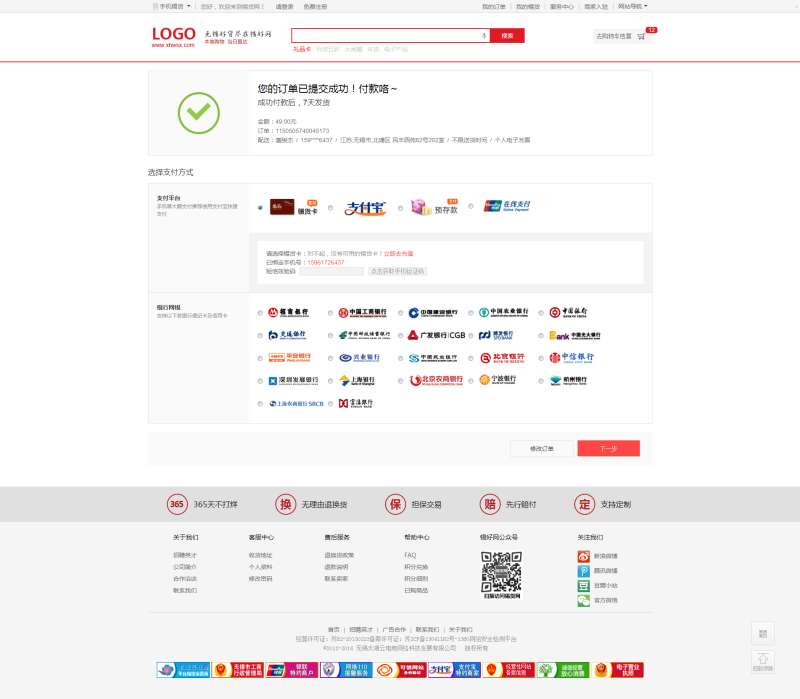800x699 pixels.
Task: Select the 中国工商银行 bank radio button
Action: (331, 312)
